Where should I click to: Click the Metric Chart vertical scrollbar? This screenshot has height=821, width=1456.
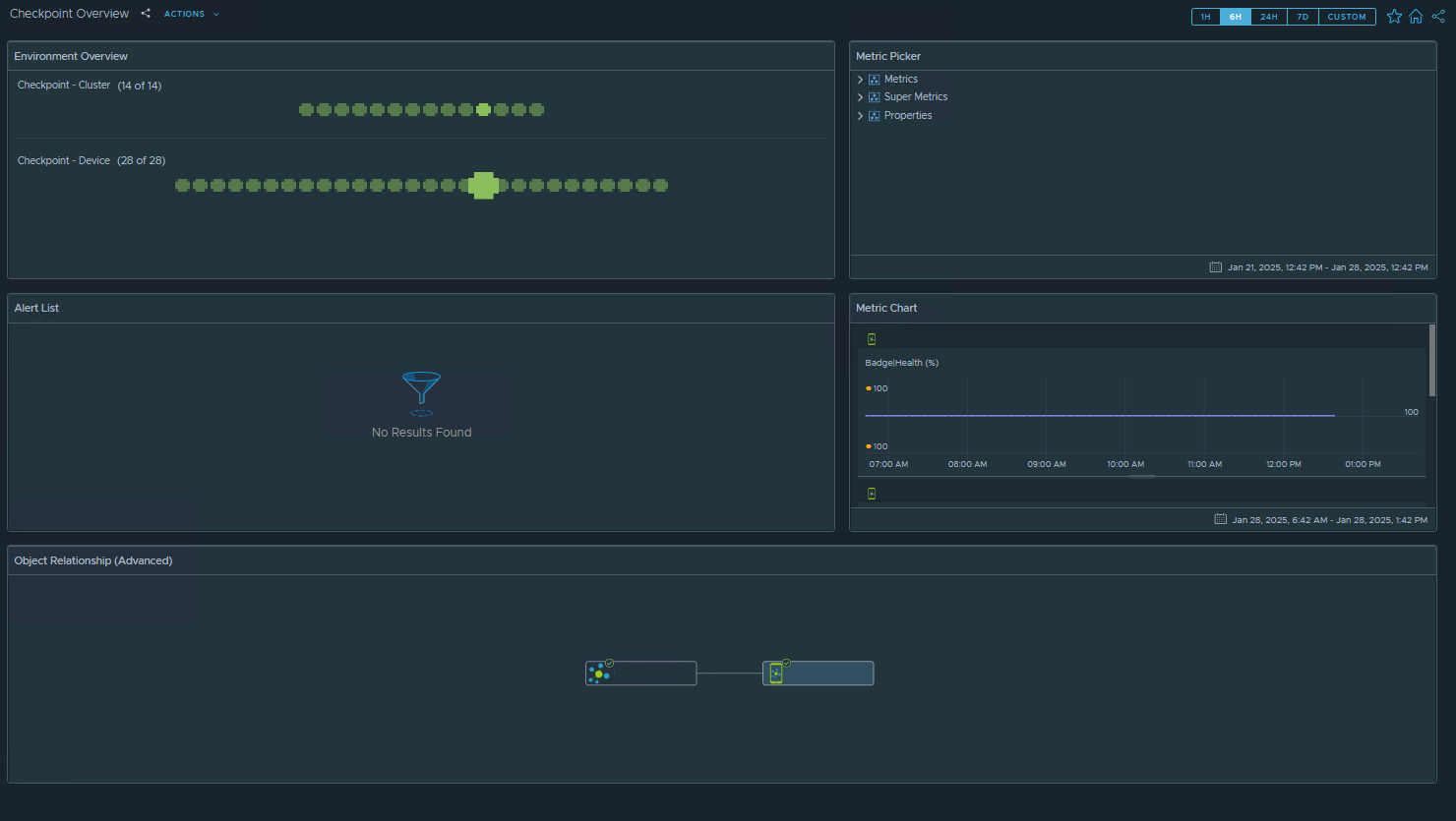click(1431, 361)
